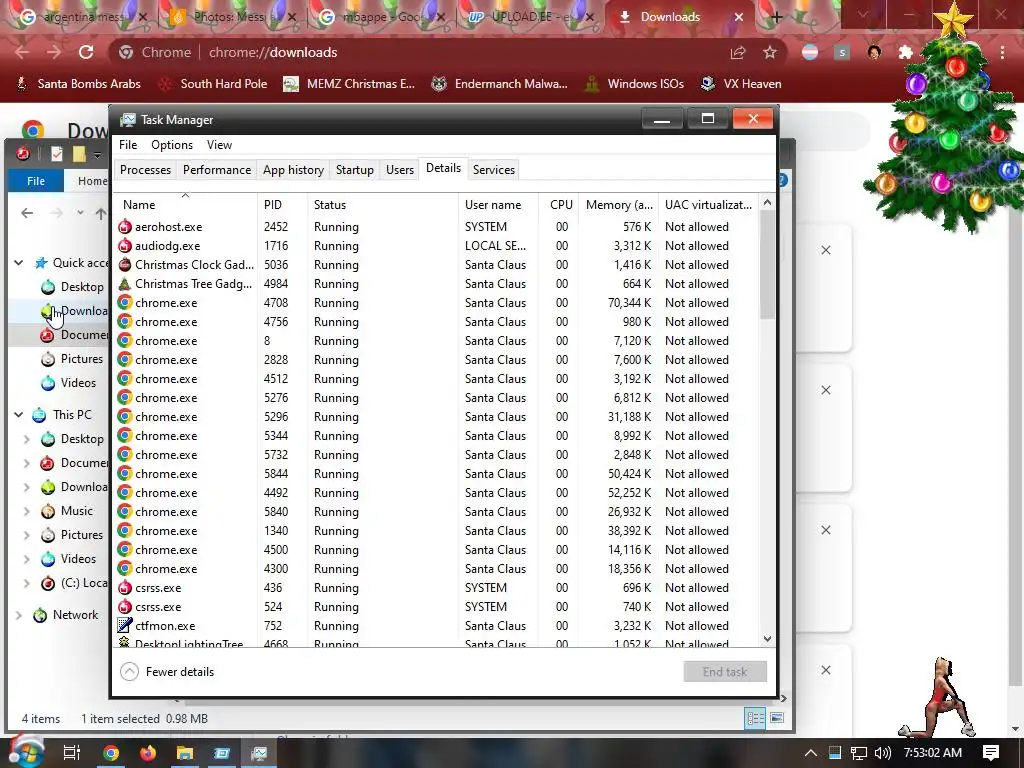This screenshot has height=768, width=1024.
Task: Switch to App history tab
Action: [x=293, y=170]
